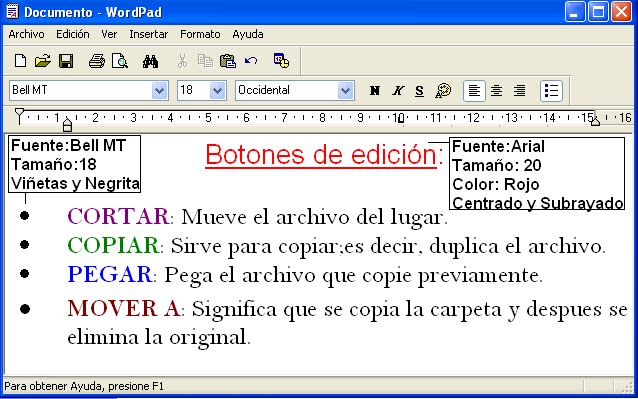638x399 pixels.
Task: Open Print Preview magnifier icon
Action: point(120,61)
